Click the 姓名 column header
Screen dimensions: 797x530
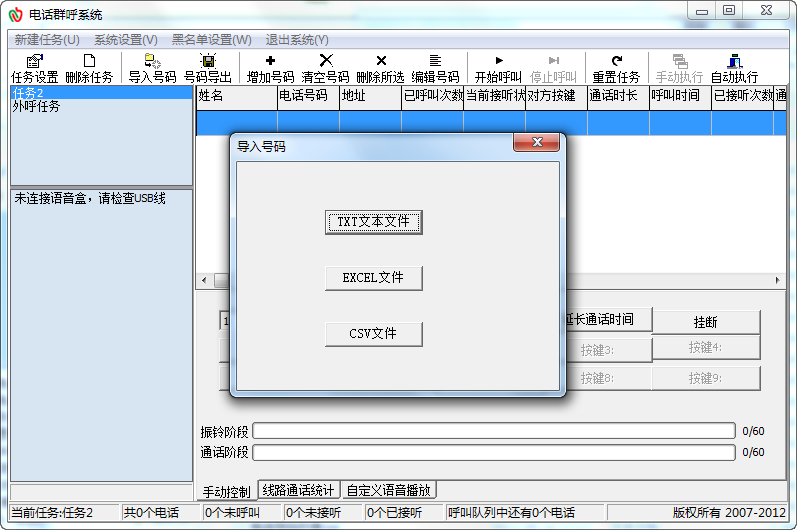click(x=236, y=97)
